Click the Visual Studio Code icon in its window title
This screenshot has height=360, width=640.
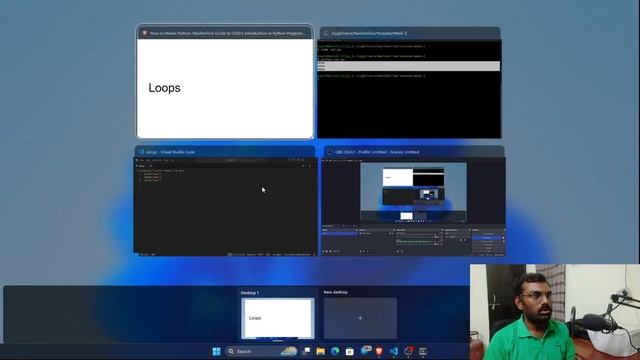141,152
